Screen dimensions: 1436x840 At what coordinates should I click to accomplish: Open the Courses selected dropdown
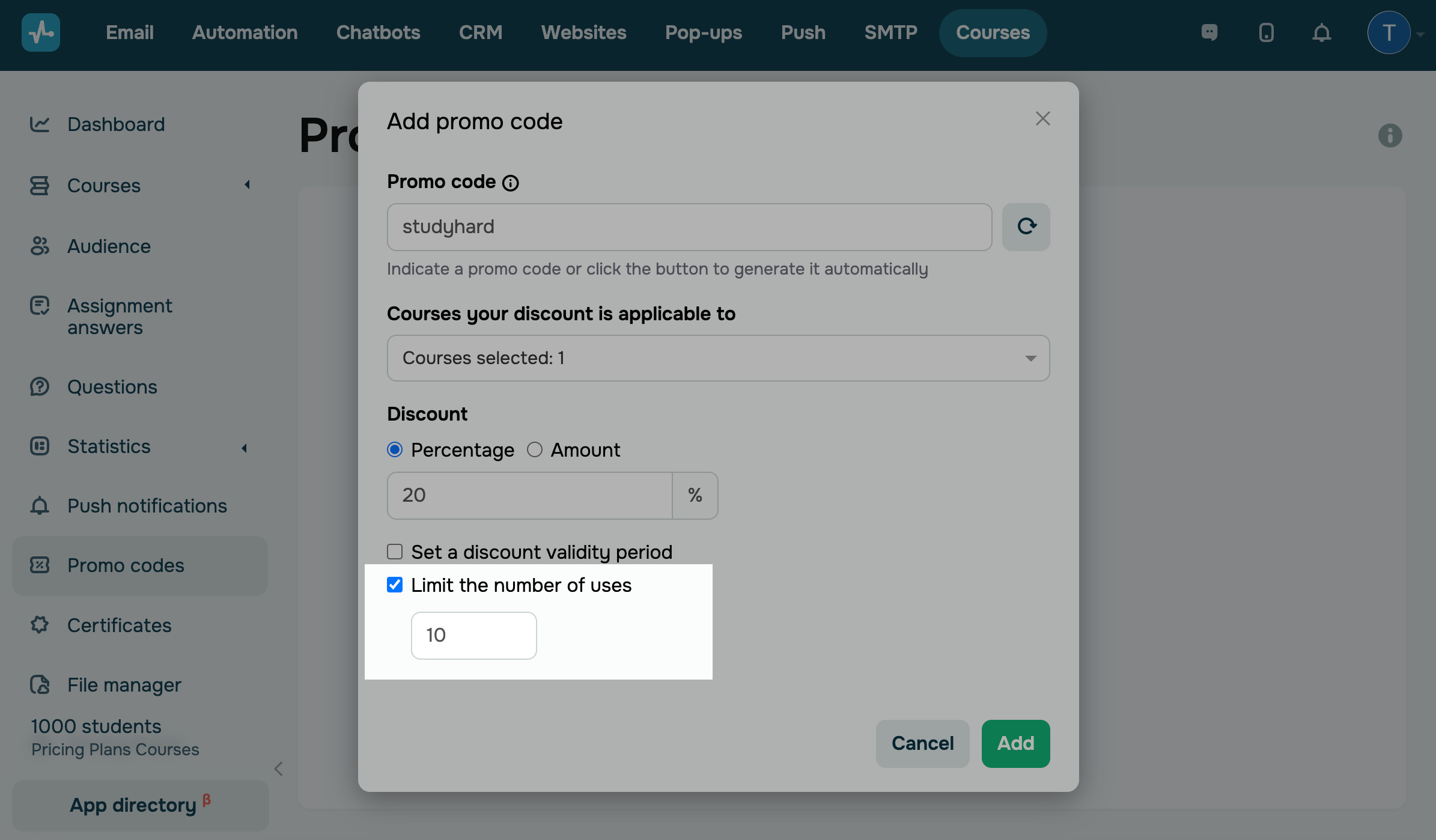click(718, 358)
